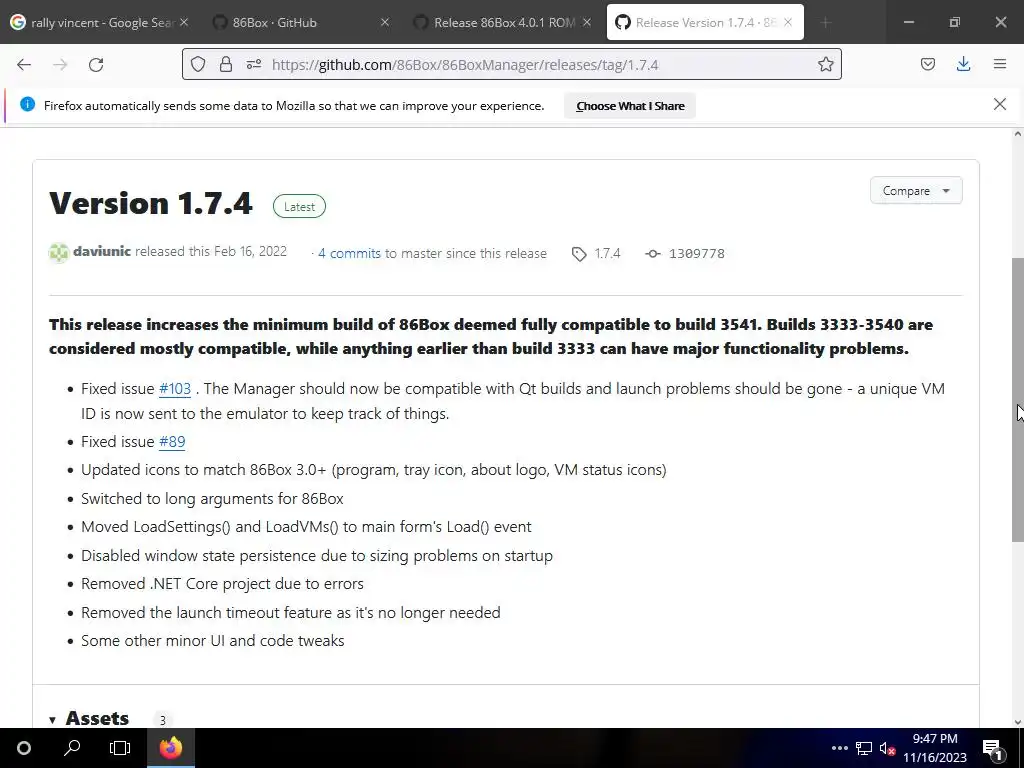This screenshot has height=768, width=1024.
Task: Click Firefox icon in taskbar
Action: pyautogui.click(x=170, y=748)
